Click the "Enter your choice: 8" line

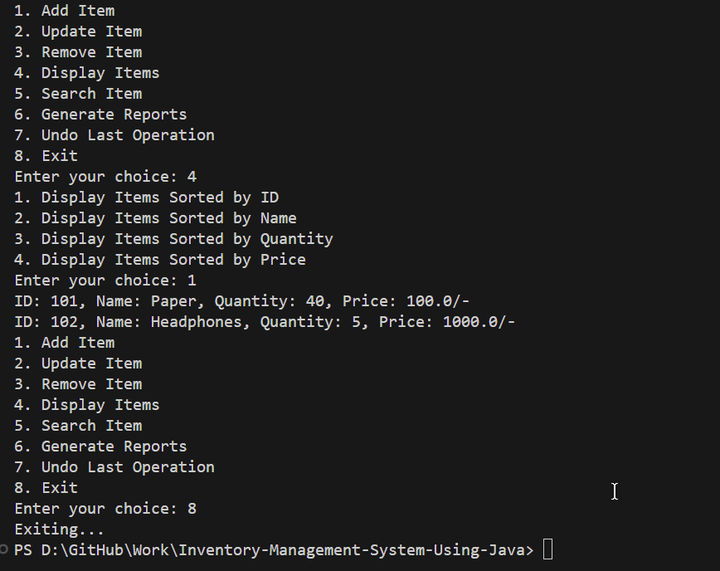105,508
